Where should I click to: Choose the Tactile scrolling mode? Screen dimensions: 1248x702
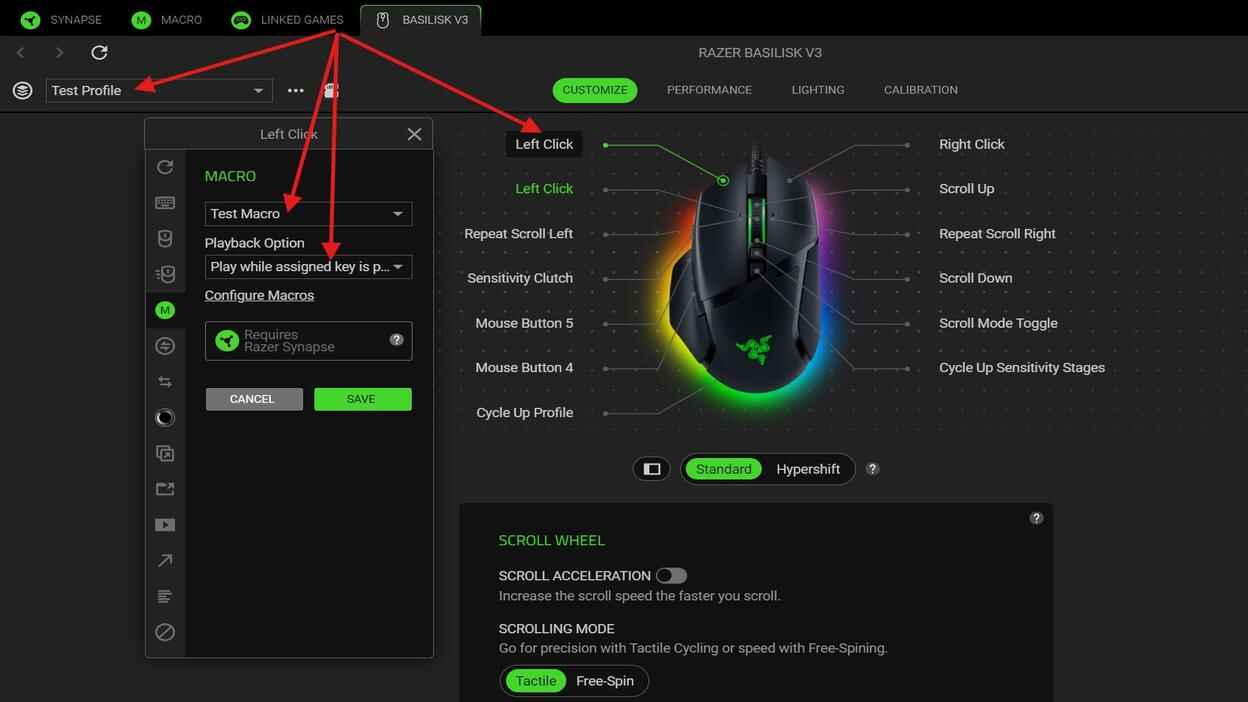pyautogui.click(x=535, y=681)
